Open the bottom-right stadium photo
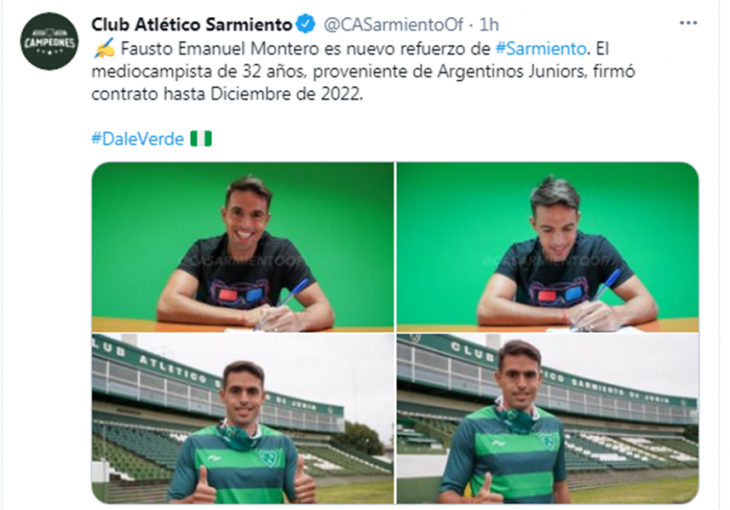The width and height of the screenshot is (730, 510). coord(548,419)
